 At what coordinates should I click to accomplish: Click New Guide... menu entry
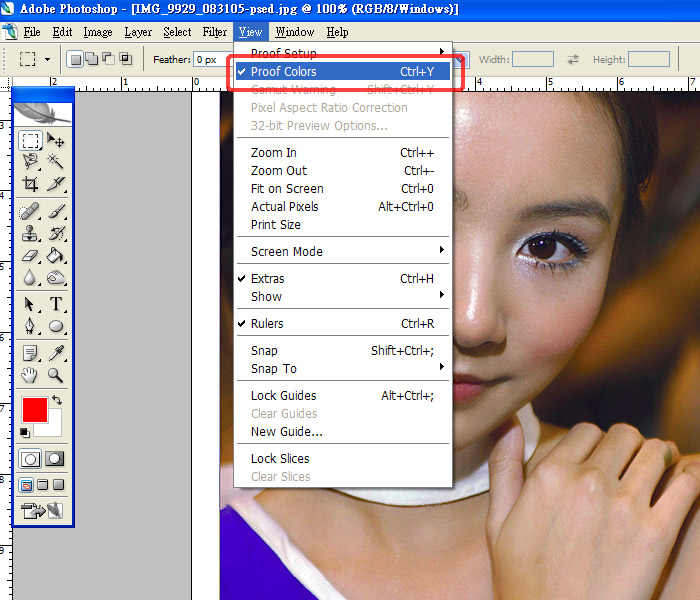coord(286,432)
